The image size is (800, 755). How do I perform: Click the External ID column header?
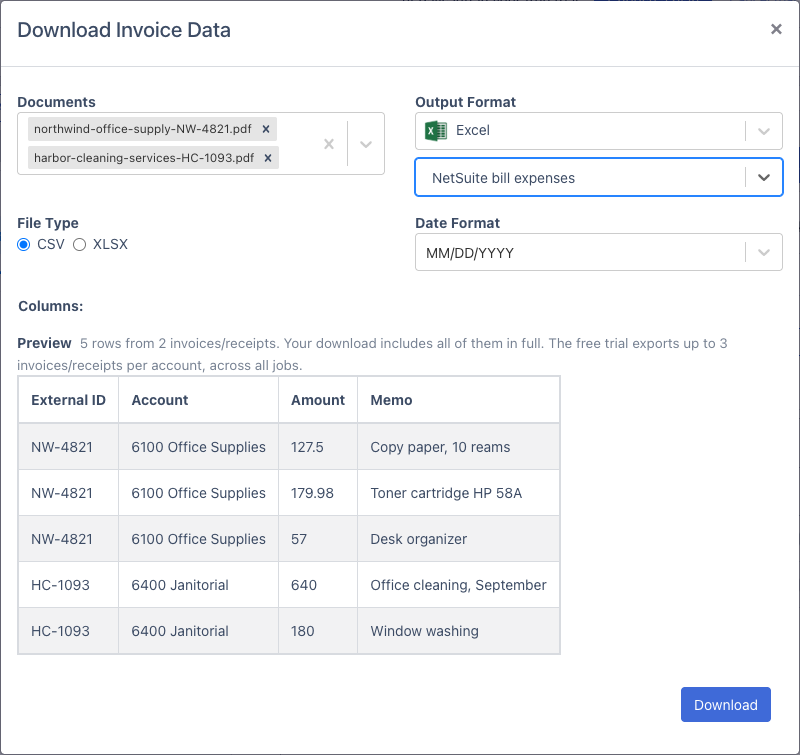68,400
